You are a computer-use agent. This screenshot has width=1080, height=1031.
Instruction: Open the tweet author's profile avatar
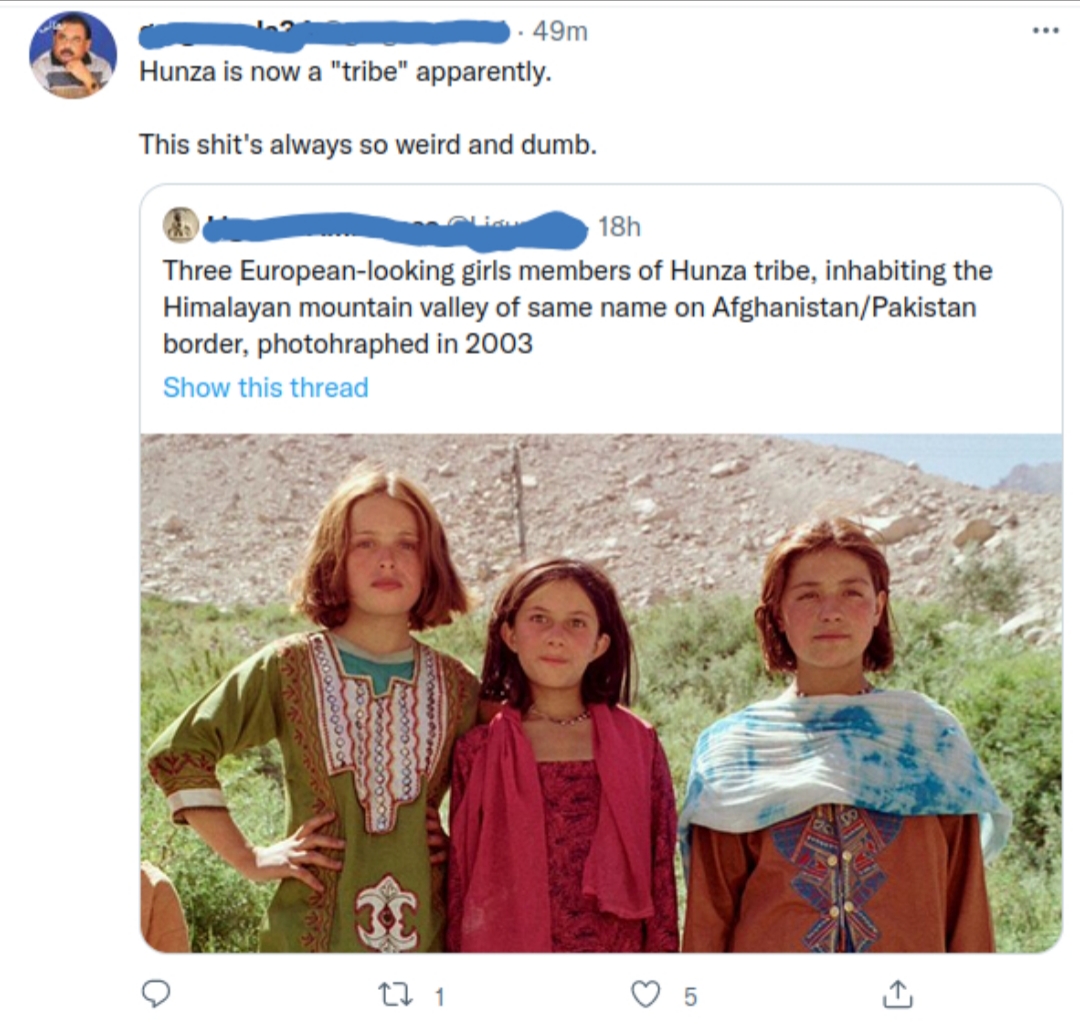pos(72,55)
